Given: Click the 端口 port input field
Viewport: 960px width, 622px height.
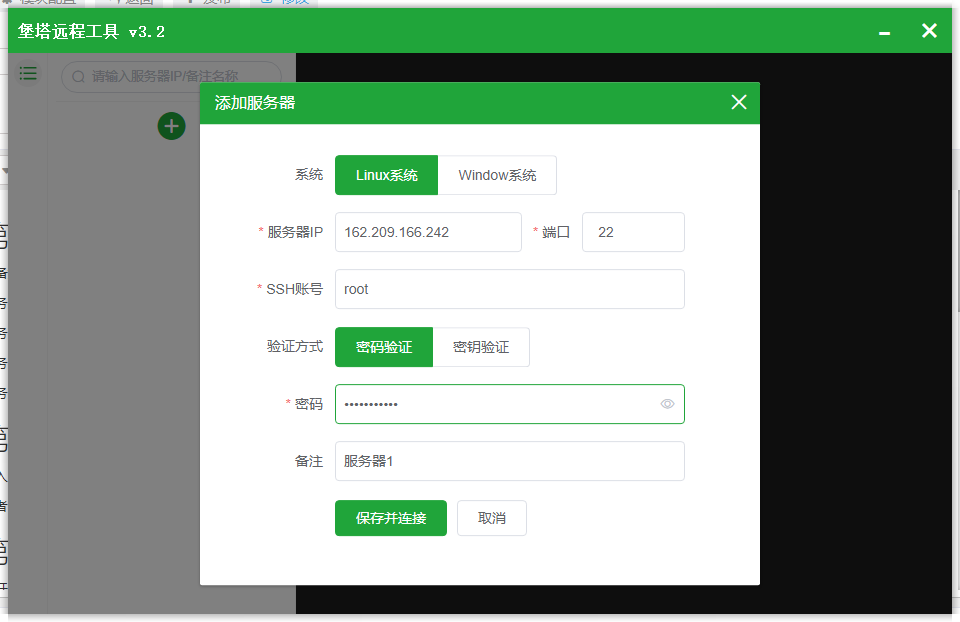Looking at the screenshot, I should (633, 232).
